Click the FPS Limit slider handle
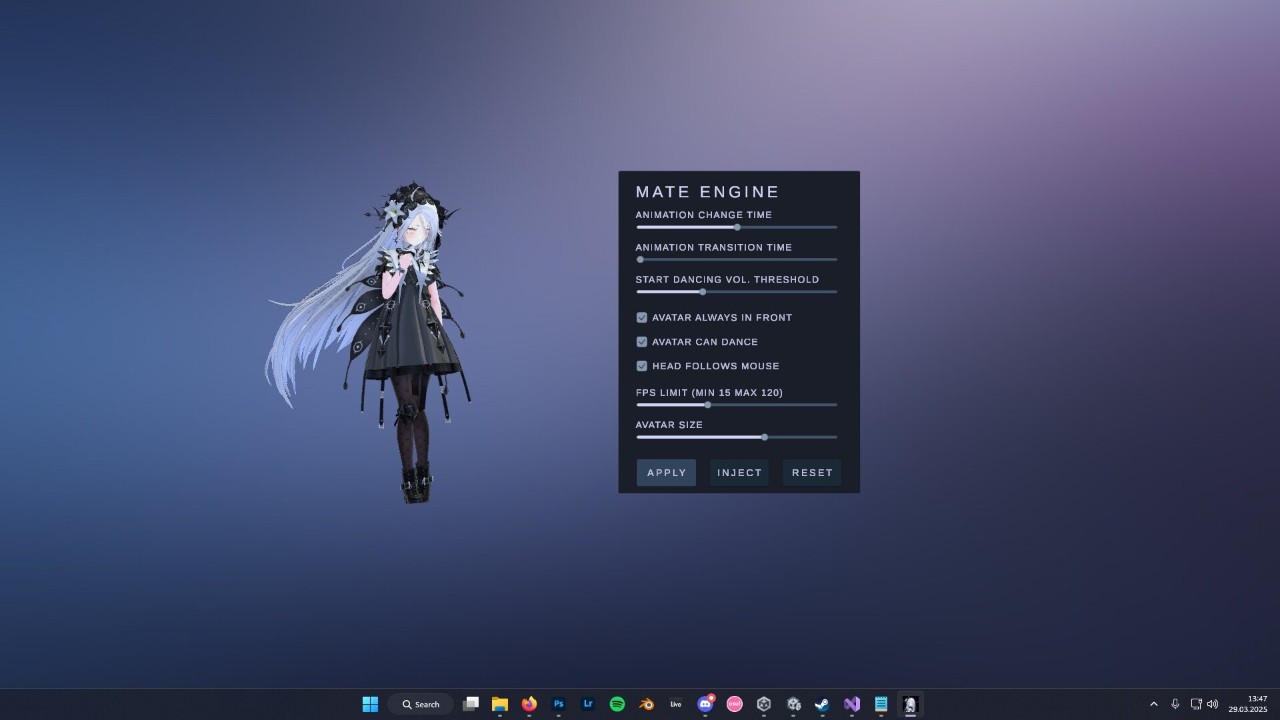 (708, 405)
